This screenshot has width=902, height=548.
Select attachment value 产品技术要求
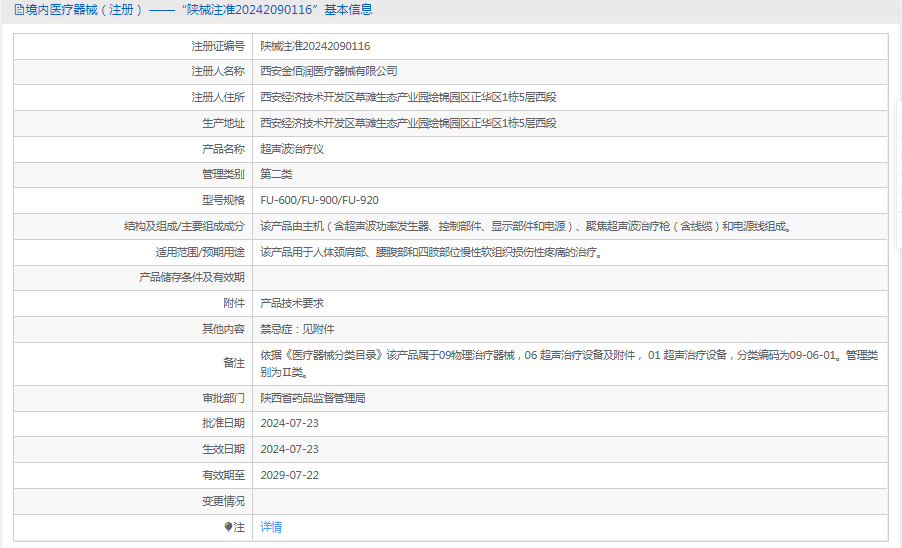pyautogui.click(x=292, y=303)
